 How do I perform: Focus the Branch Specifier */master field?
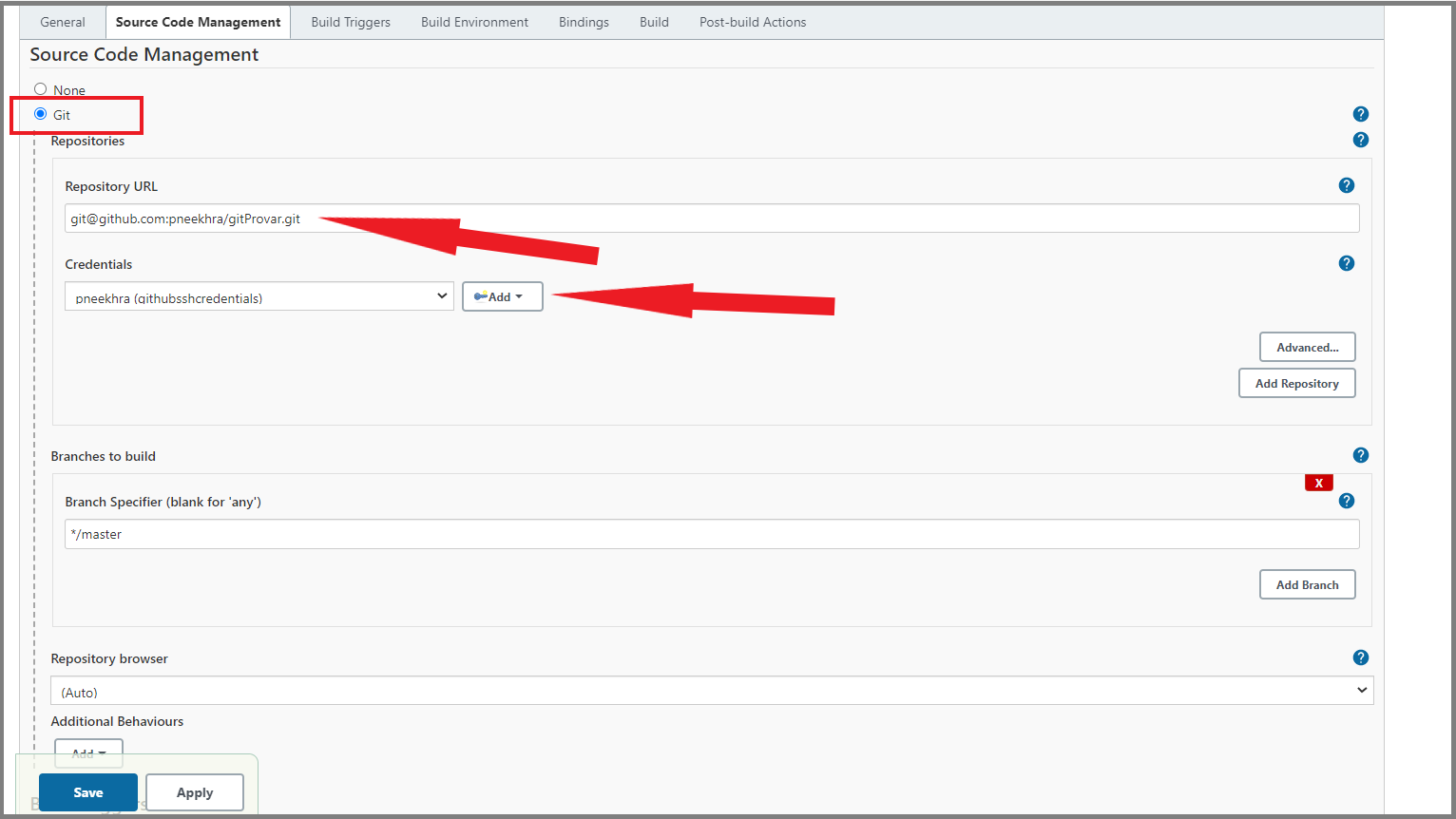[x=712, y=534]
